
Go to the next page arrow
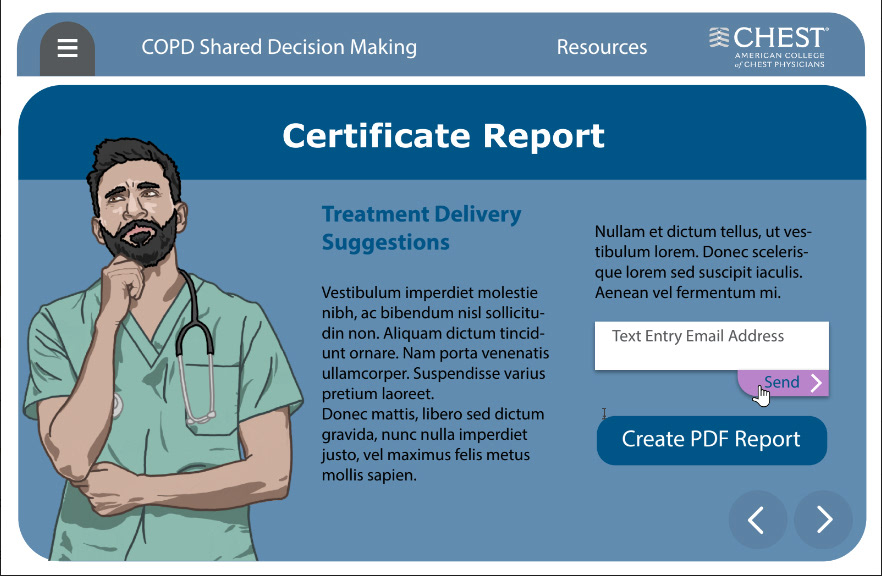[x=823, y=519]
